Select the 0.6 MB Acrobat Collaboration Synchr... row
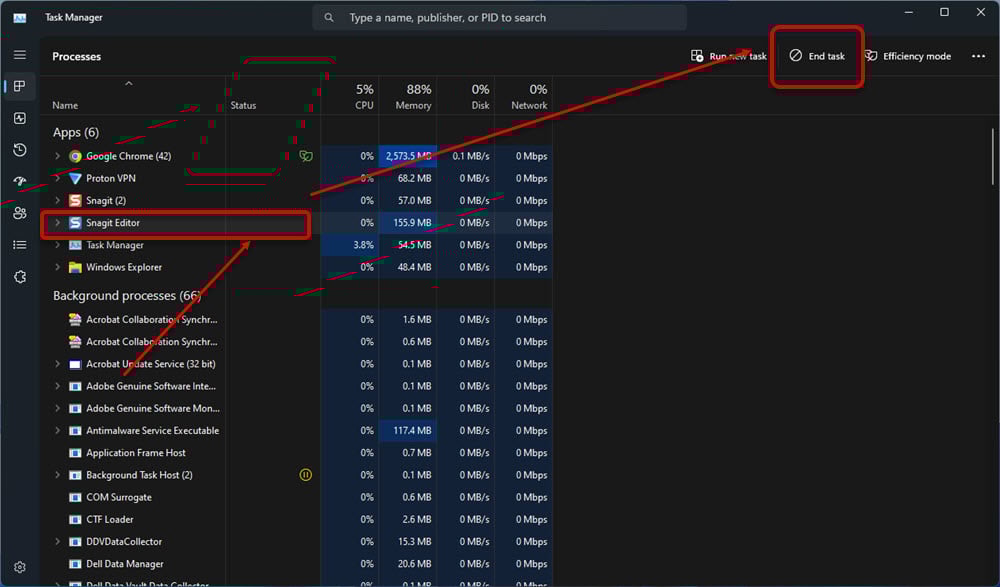Screen dimensions: 1000x587 pos(297,342)
